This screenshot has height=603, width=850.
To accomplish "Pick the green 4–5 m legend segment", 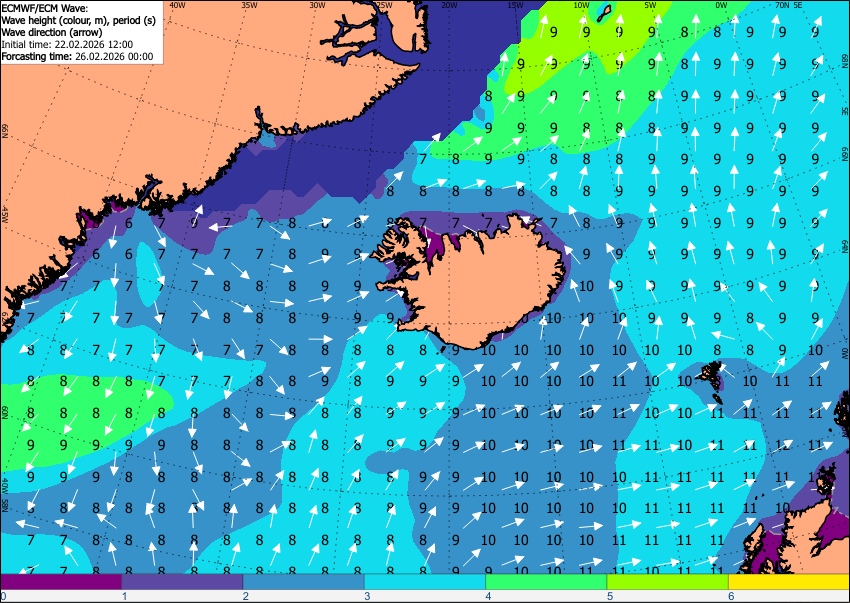I will coord(546,581).
